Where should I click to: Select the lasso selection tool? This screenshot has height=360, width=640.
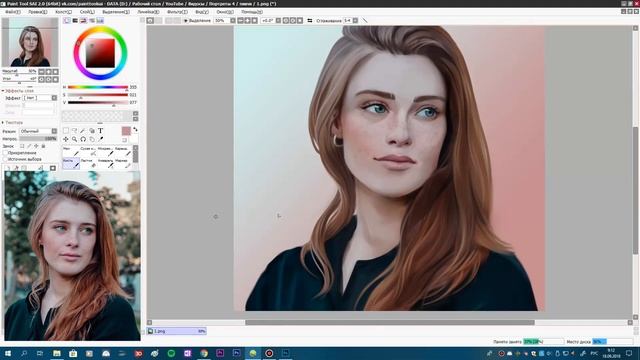coord(74,131)
